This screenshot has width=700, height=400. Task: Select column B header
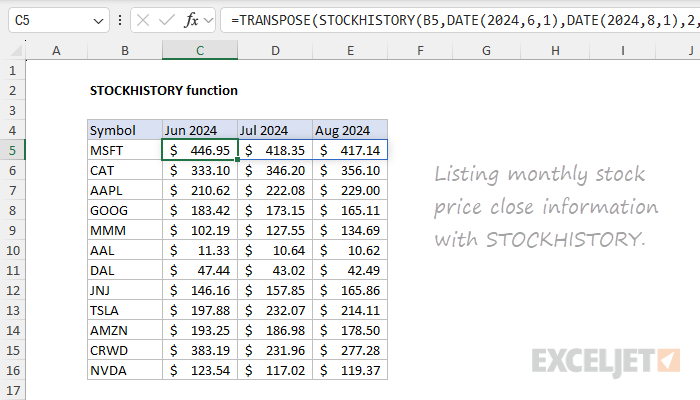tap(125, 50)
